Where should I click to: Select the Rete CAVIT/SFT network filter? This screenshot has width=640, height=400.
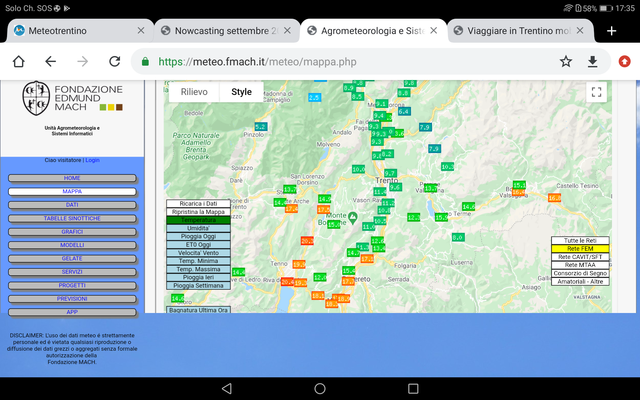coord(580,257)
